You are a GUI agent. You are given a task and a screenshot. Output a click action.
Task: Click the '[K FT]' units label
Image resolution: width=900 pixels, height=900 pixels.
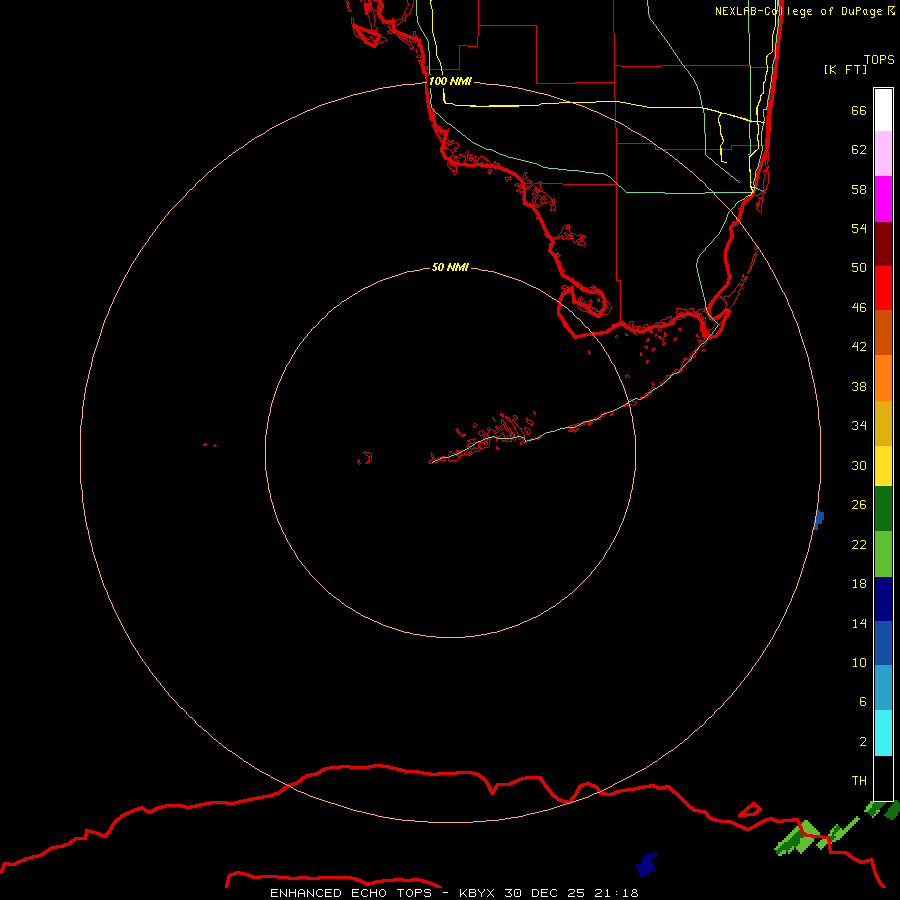point(845,69)
